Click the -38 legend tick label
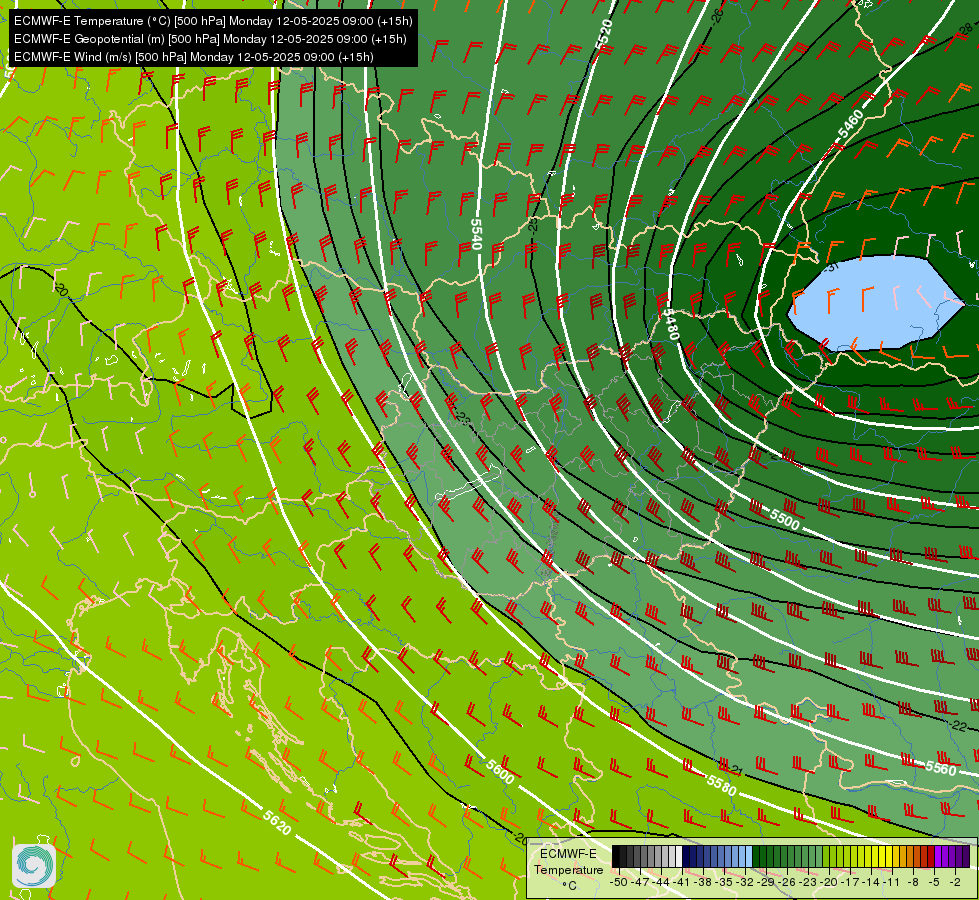 [x=702, y=882]
